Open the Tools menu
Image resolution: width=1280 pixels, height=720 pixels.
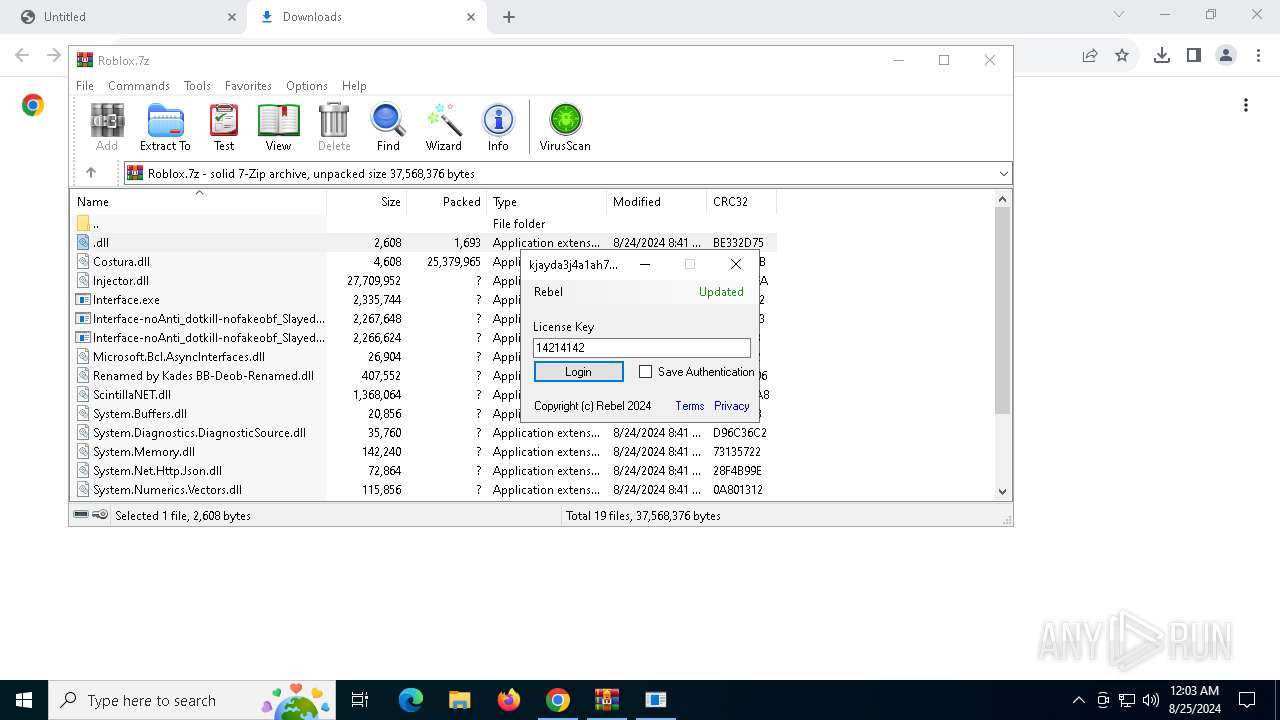197,86
